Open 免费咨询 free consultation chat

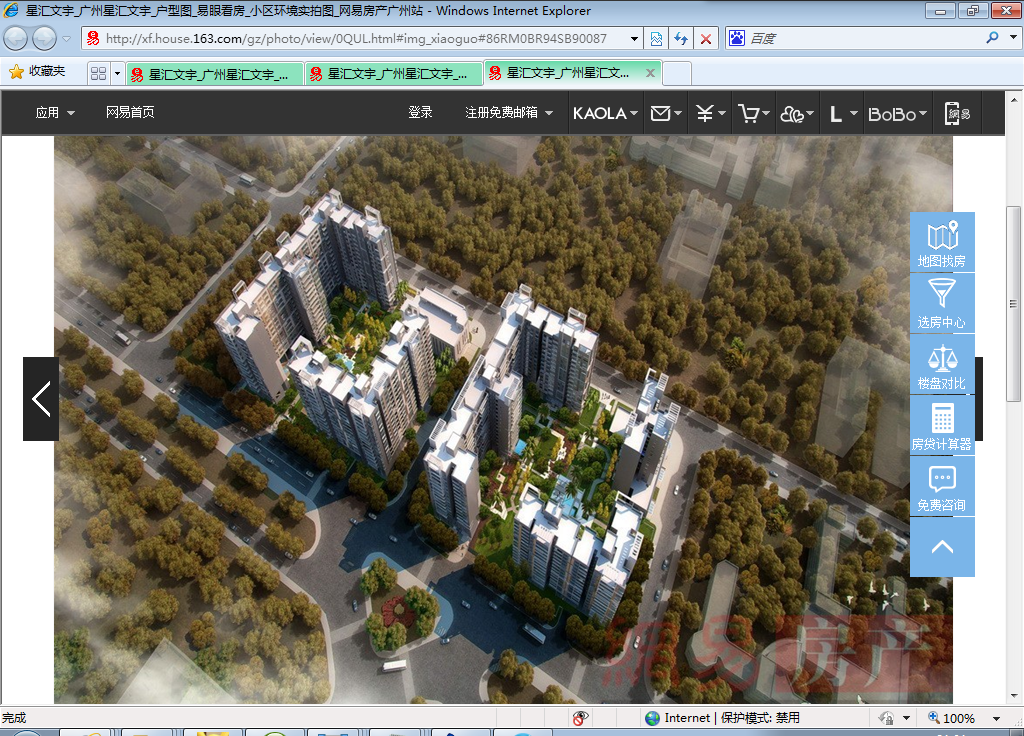pyautogui.click(x=941, y=487)
